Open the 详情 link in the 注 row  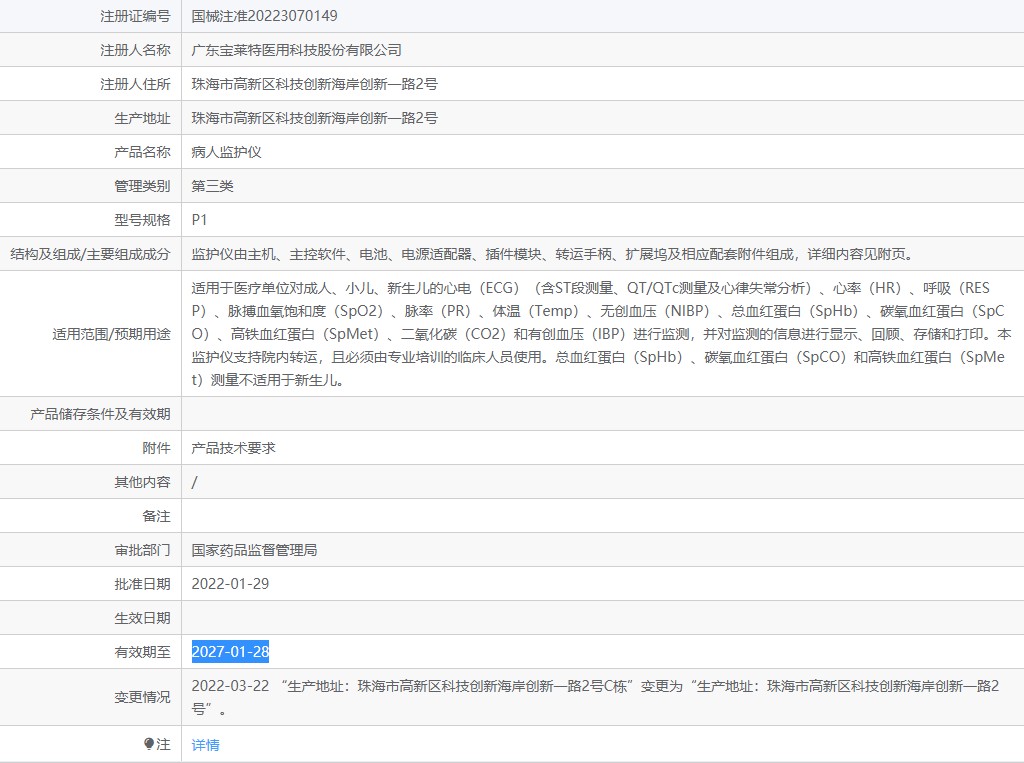point(205,745)
